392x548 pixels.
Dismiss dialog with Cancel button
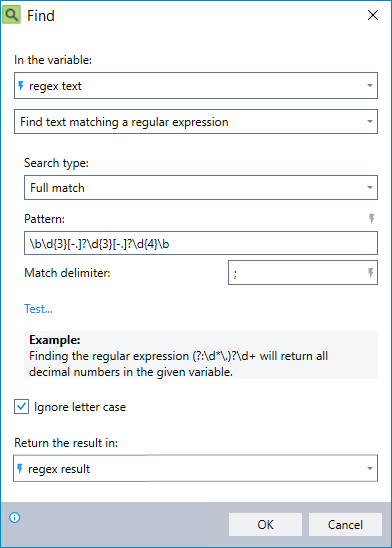coord(345,524)
